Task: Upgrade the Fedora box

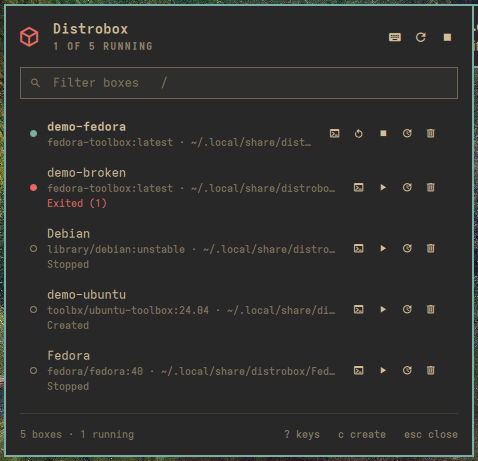Action: point(407,370)
